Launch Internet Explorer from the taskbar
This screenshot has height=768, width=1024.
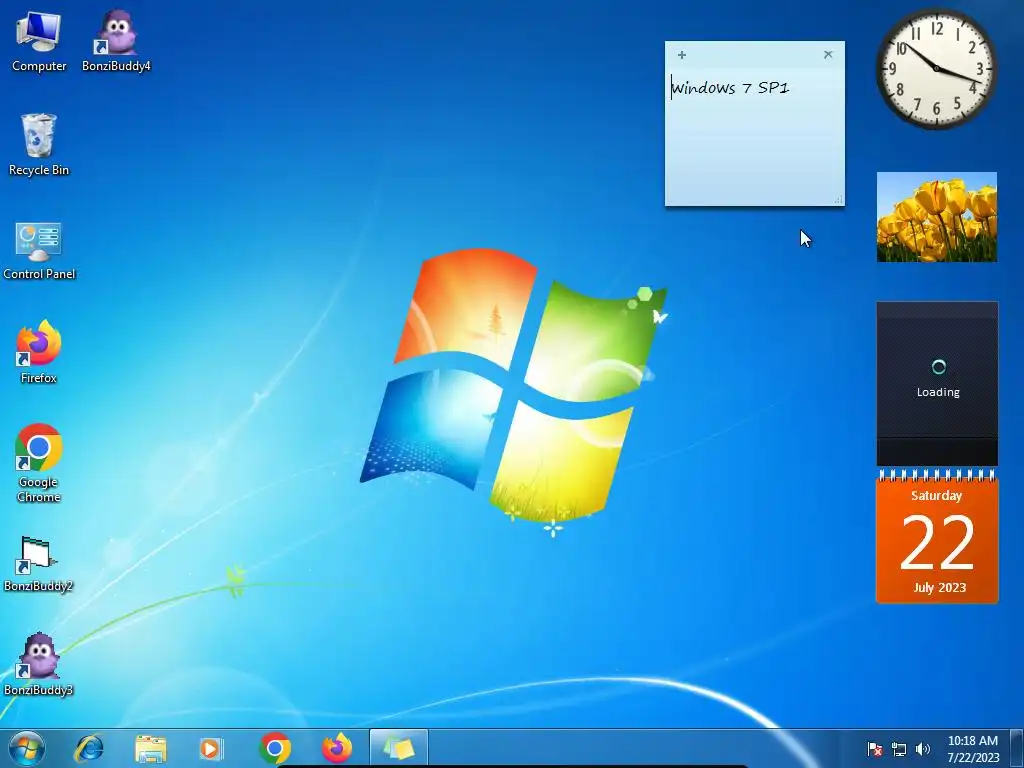[x=89, y=748]
